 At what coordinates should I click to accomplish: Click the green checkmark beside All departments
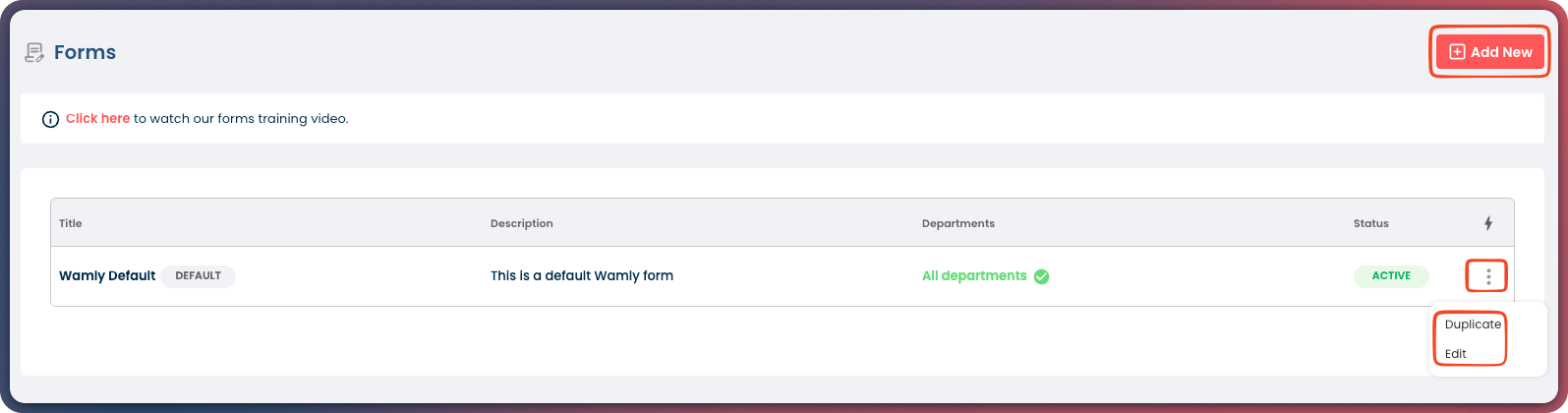(1041, 276)
